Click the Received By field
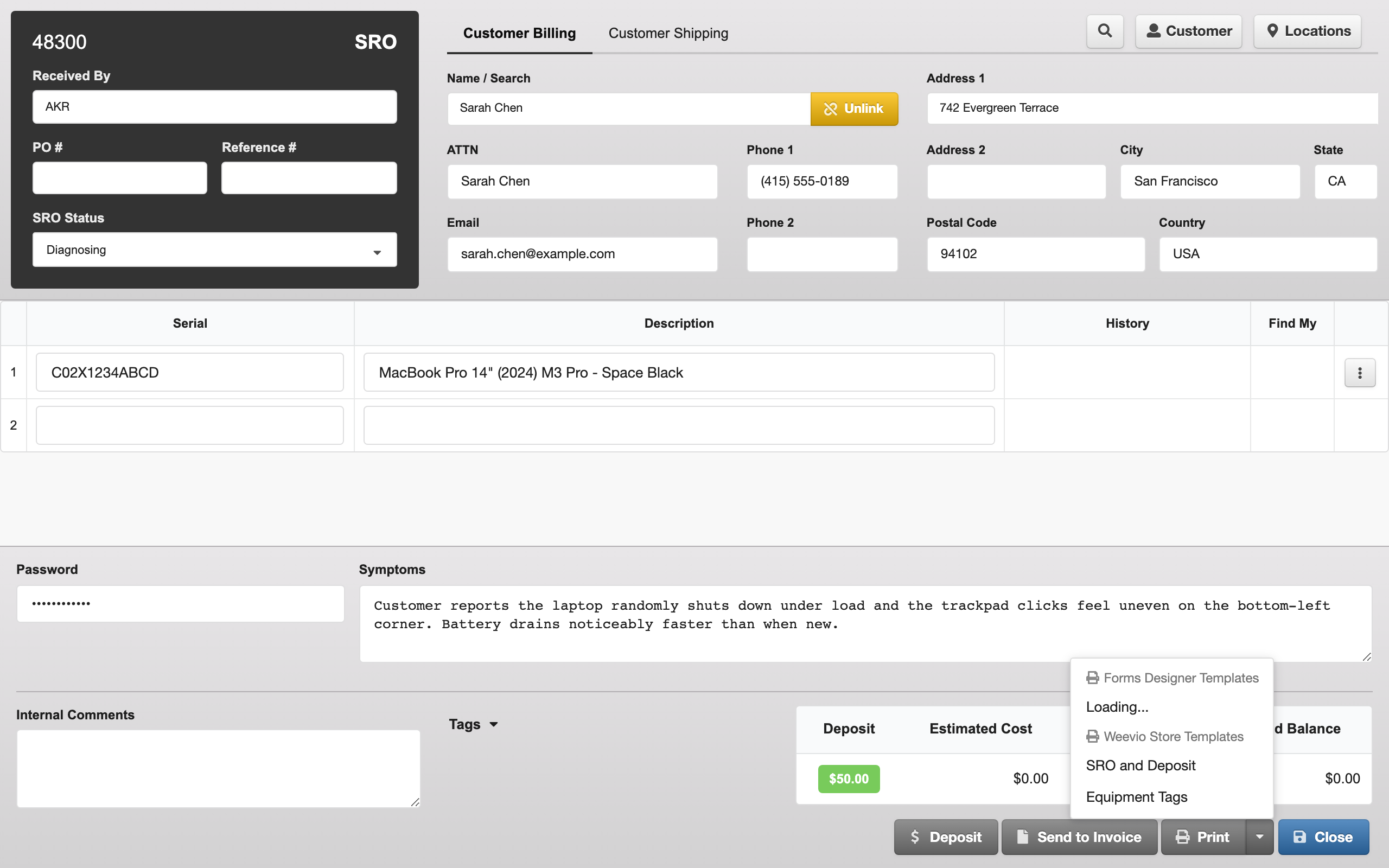This screenshot has height=868, width=1389. coord(215,107)
